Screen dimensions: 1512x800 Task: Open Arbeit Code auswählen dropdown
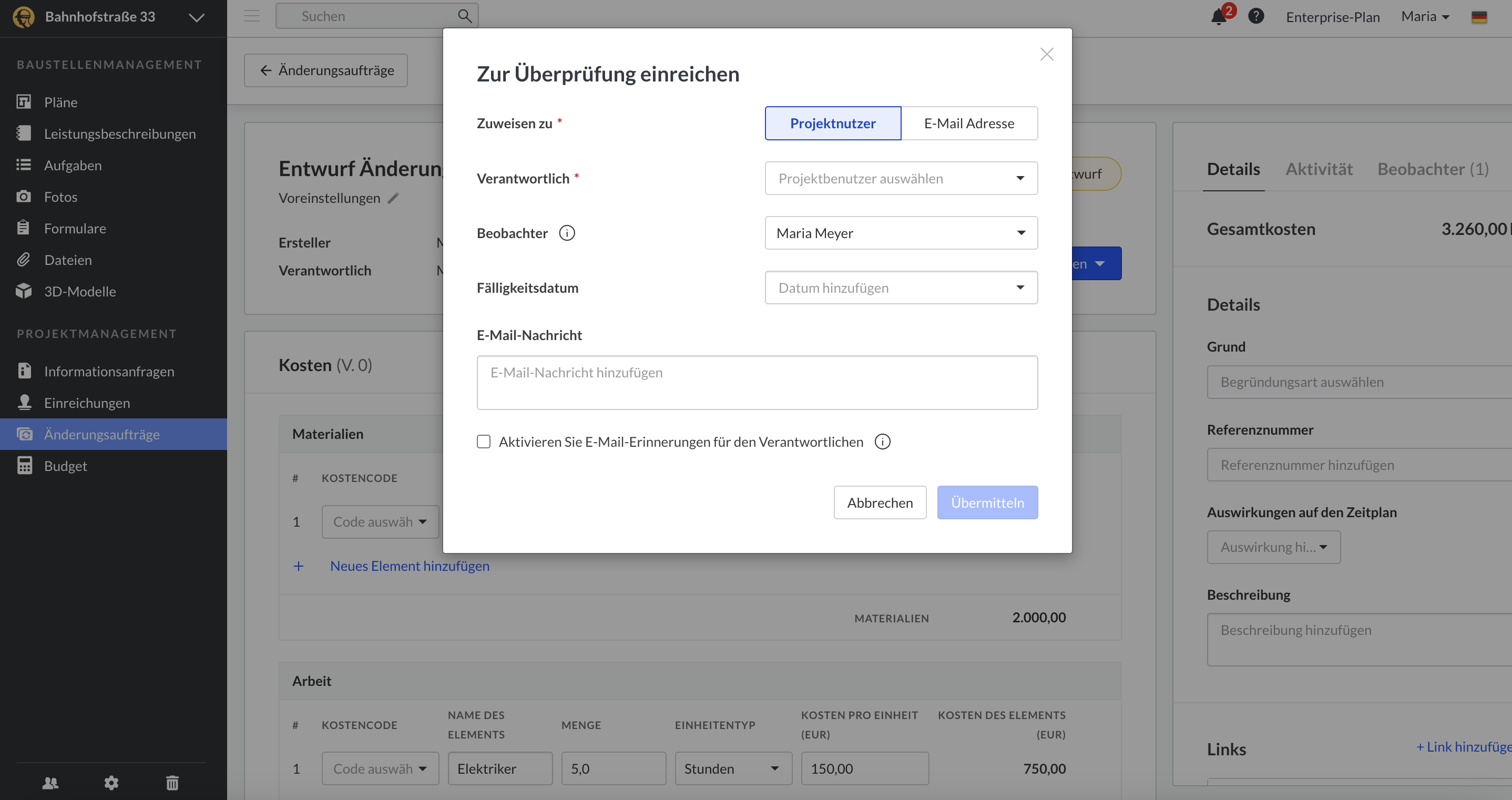[x=380, y=768]
